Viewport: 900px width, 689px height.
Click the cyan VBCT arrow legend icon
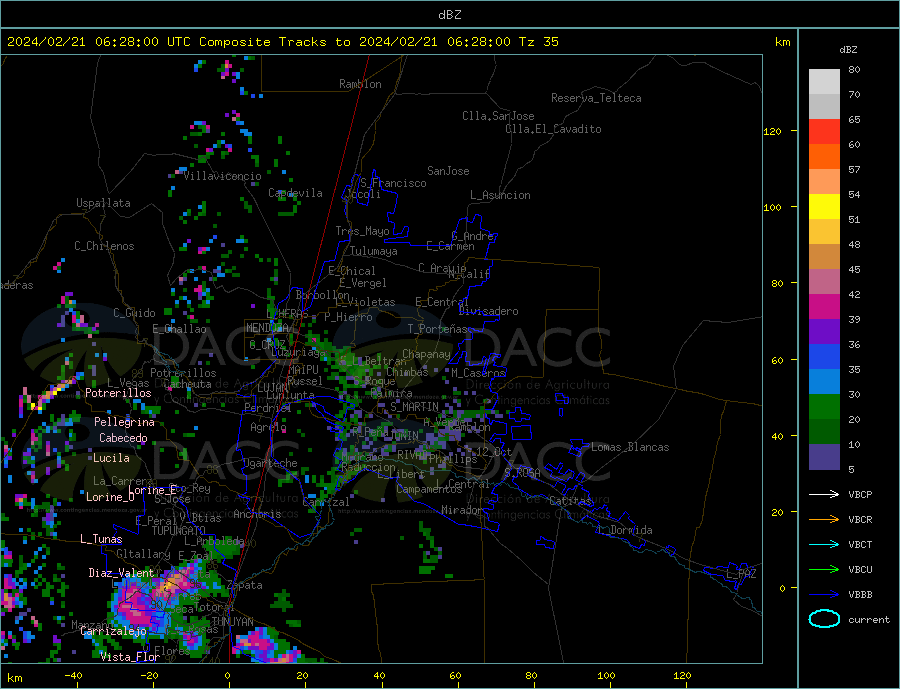tap(824, 544)
